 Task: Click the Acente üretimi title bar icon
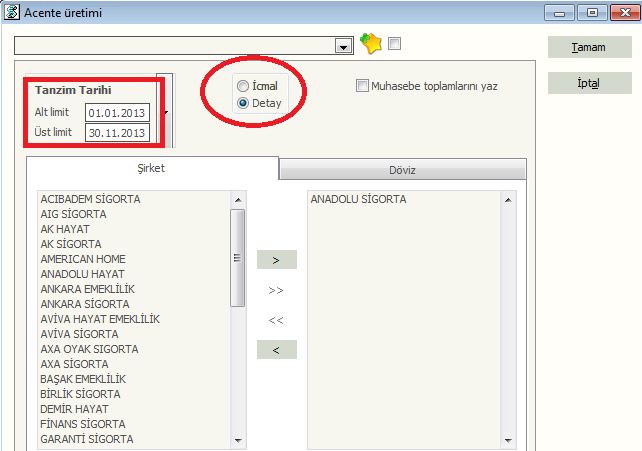[x=11, y=13]
